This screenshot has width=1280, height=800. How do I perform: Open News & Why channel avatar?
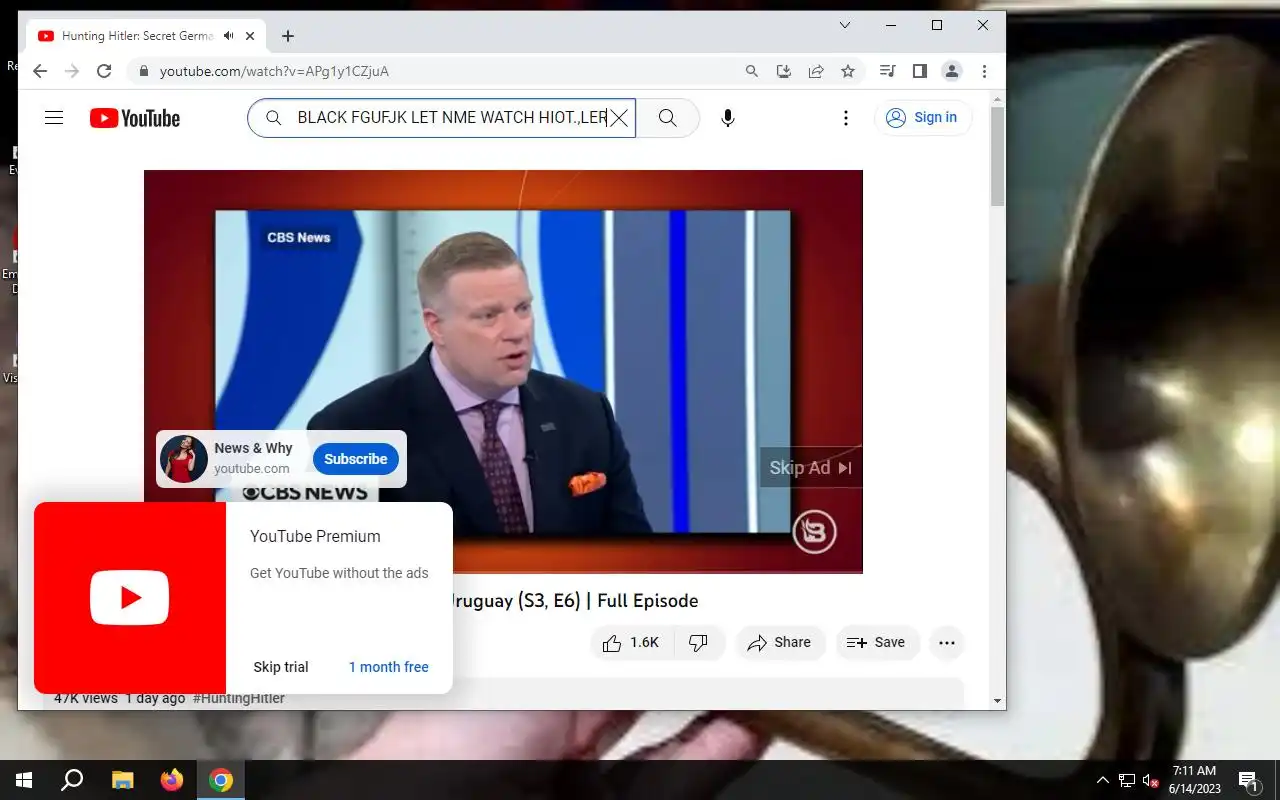tap(184, 459)
